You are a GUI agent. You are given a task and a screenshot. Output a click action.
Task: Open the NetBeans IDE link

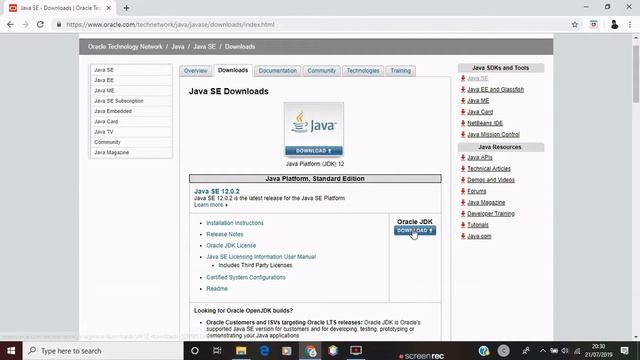(485, 123)
